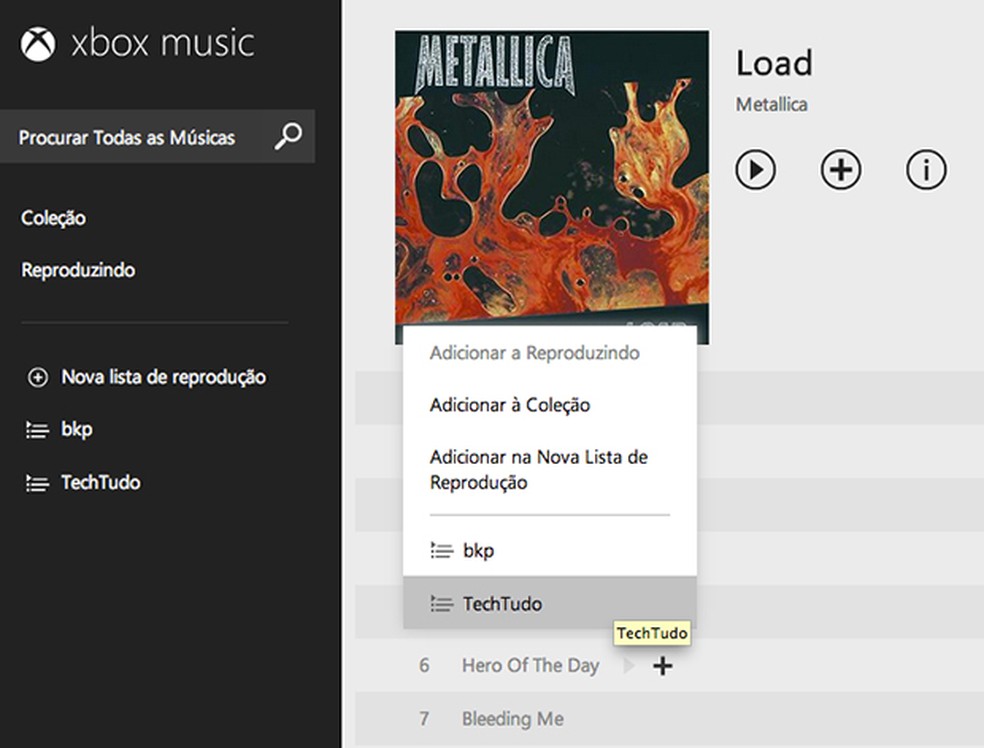This screenshot has height=748, width=984.
Task: Select Adicionar à Coleção in the menu
Action: click(x=510, y=405)
